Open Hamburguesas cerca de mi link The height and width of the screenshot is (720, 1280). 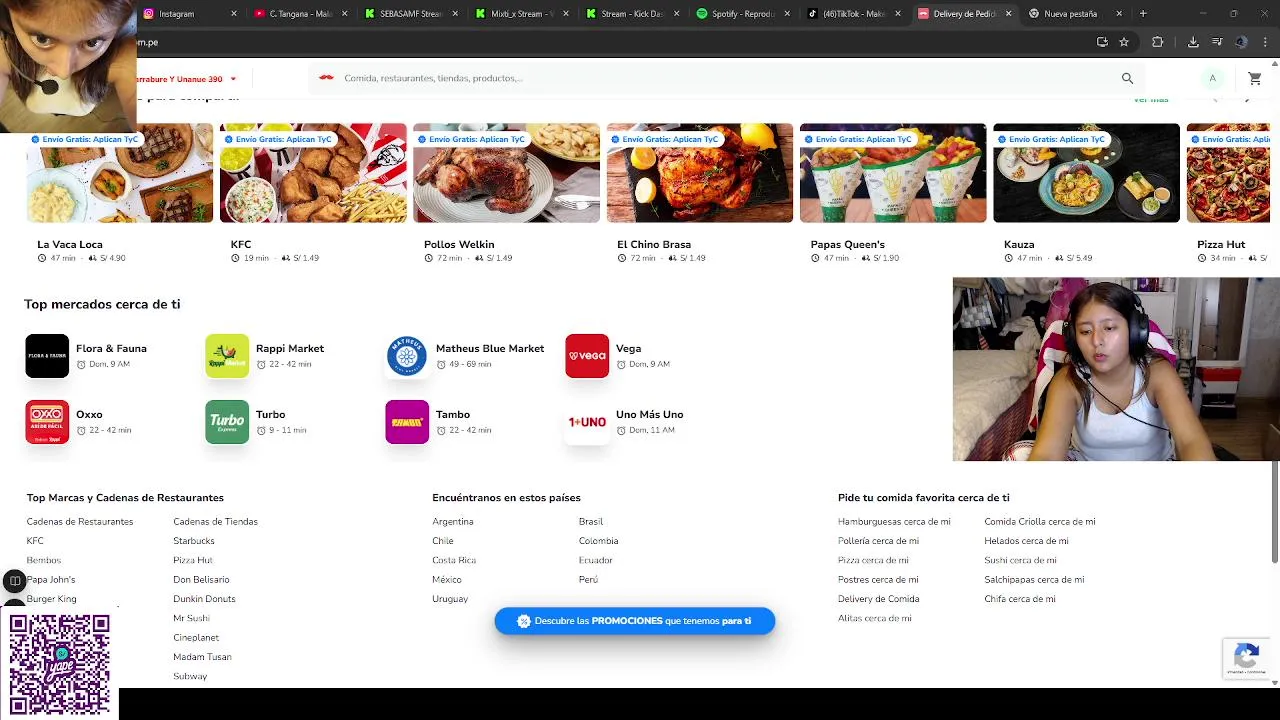coord(894,522)
